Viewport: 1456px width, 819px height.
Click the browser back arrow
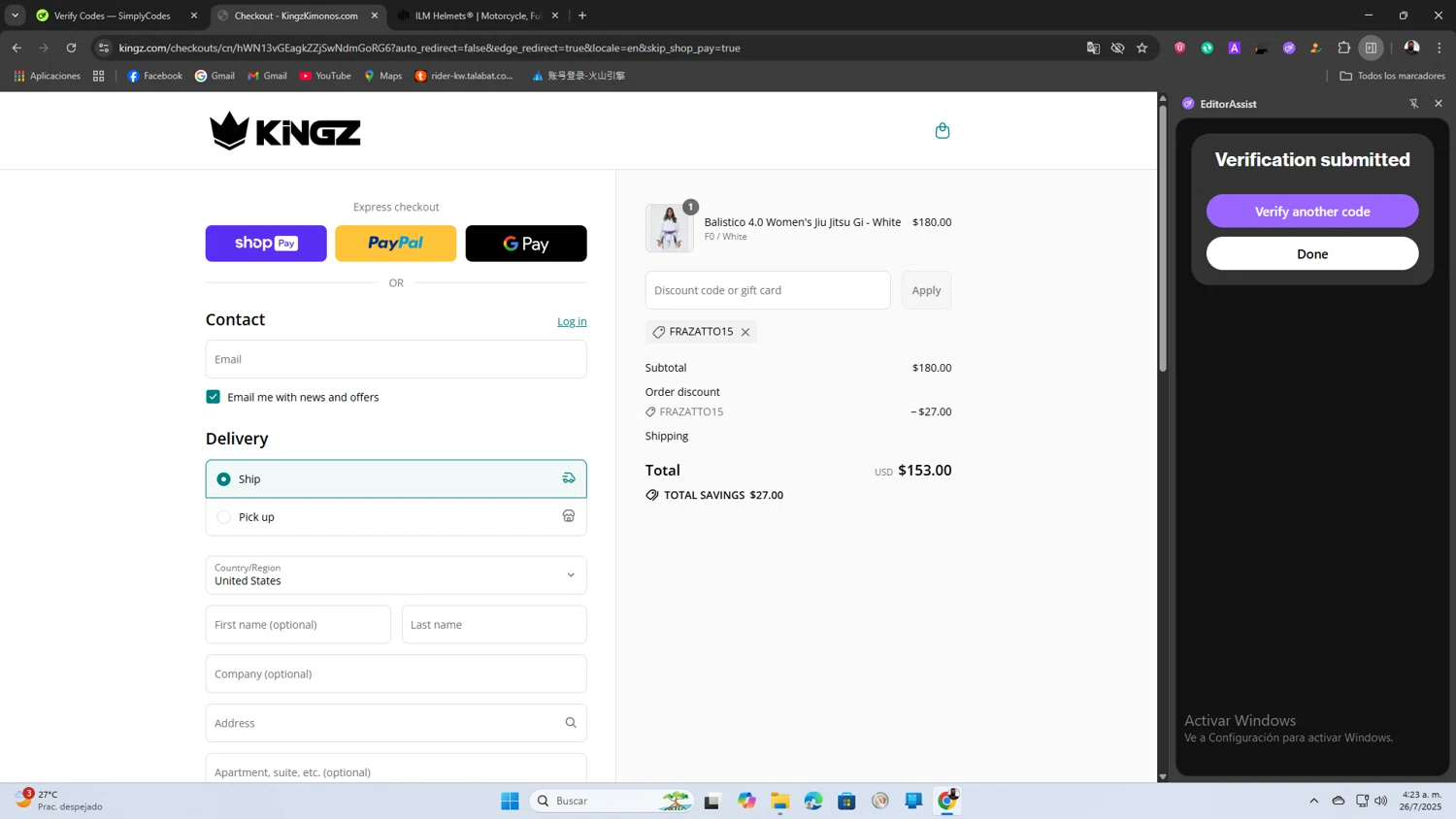(x=17, y=48)
